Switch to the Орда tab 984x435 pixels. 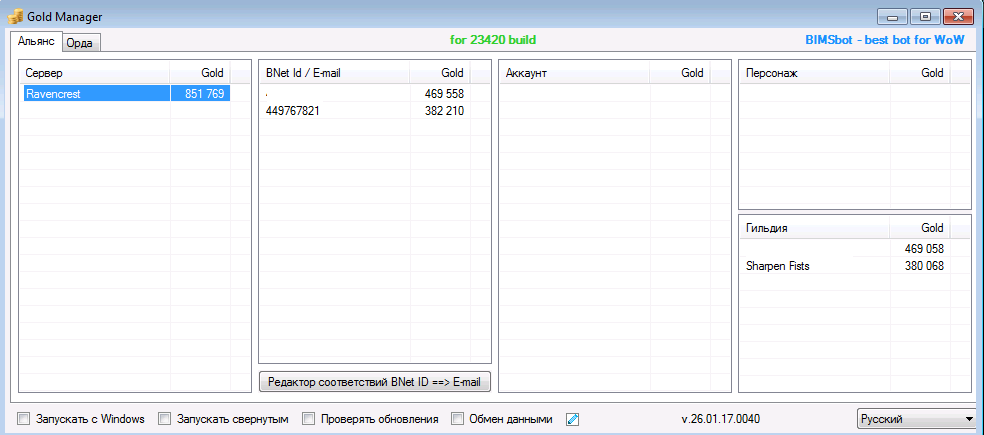point(80,43)
